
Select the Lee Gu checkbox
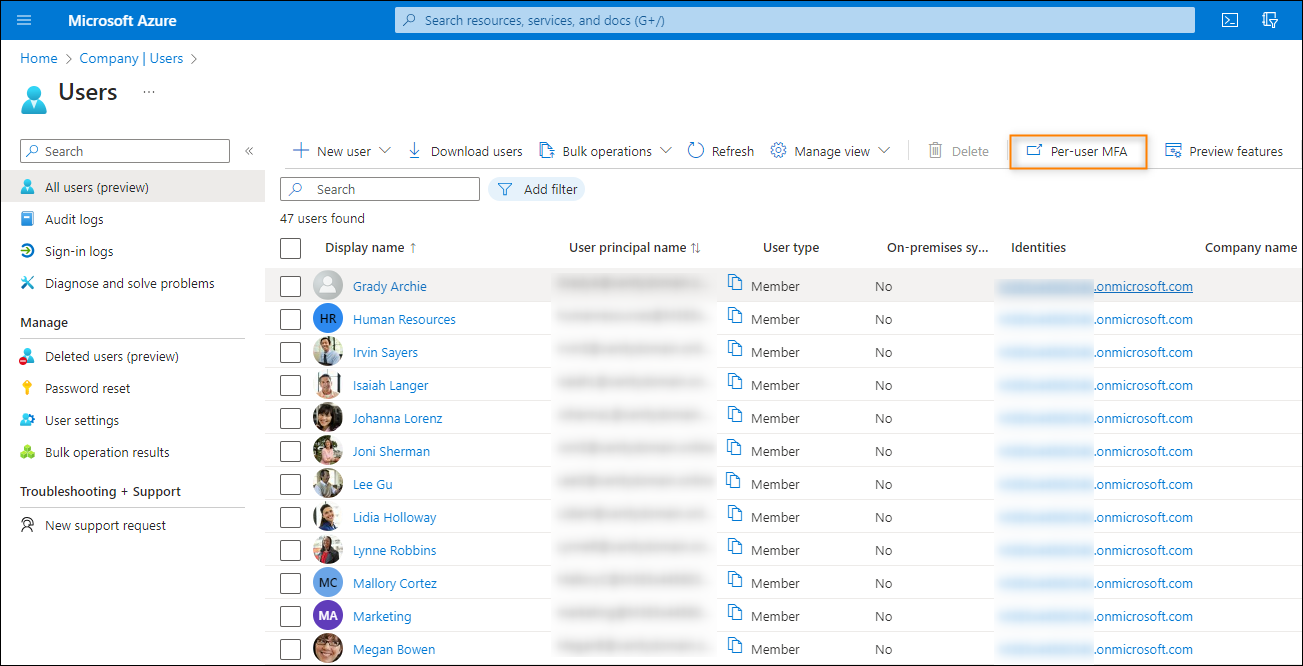coord(290,484)
